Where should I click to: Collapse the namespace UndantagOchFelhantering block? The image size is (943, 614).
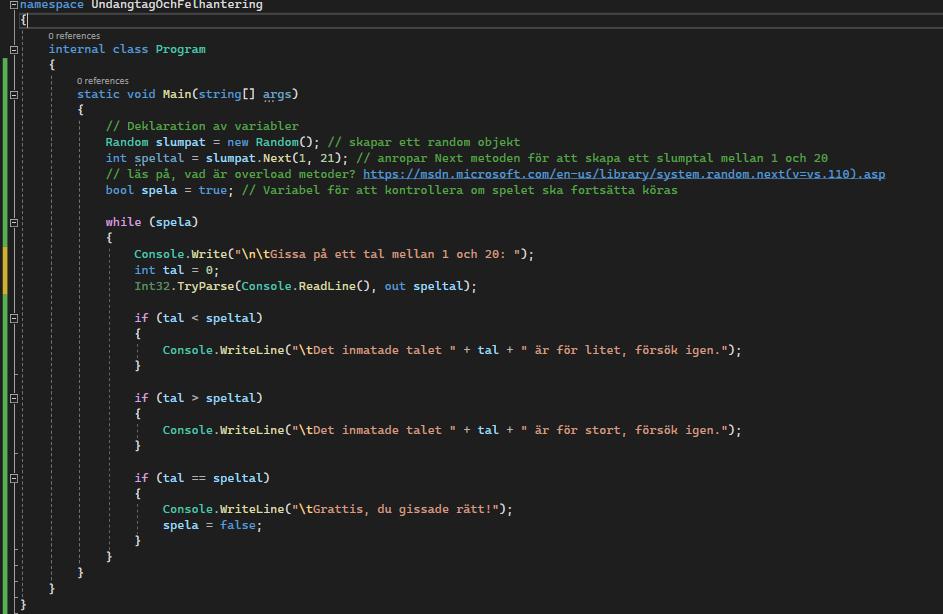[14, 5]
